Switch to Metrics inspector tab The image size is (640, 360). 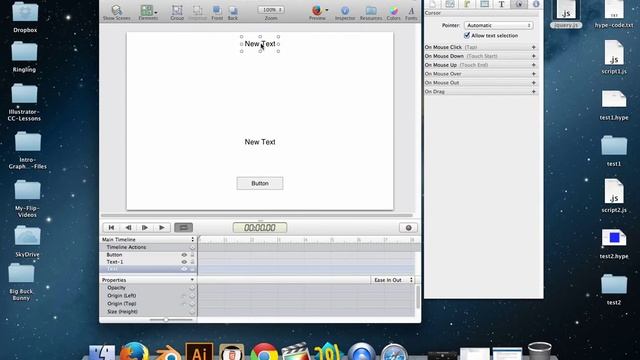(x=467, y=4)
